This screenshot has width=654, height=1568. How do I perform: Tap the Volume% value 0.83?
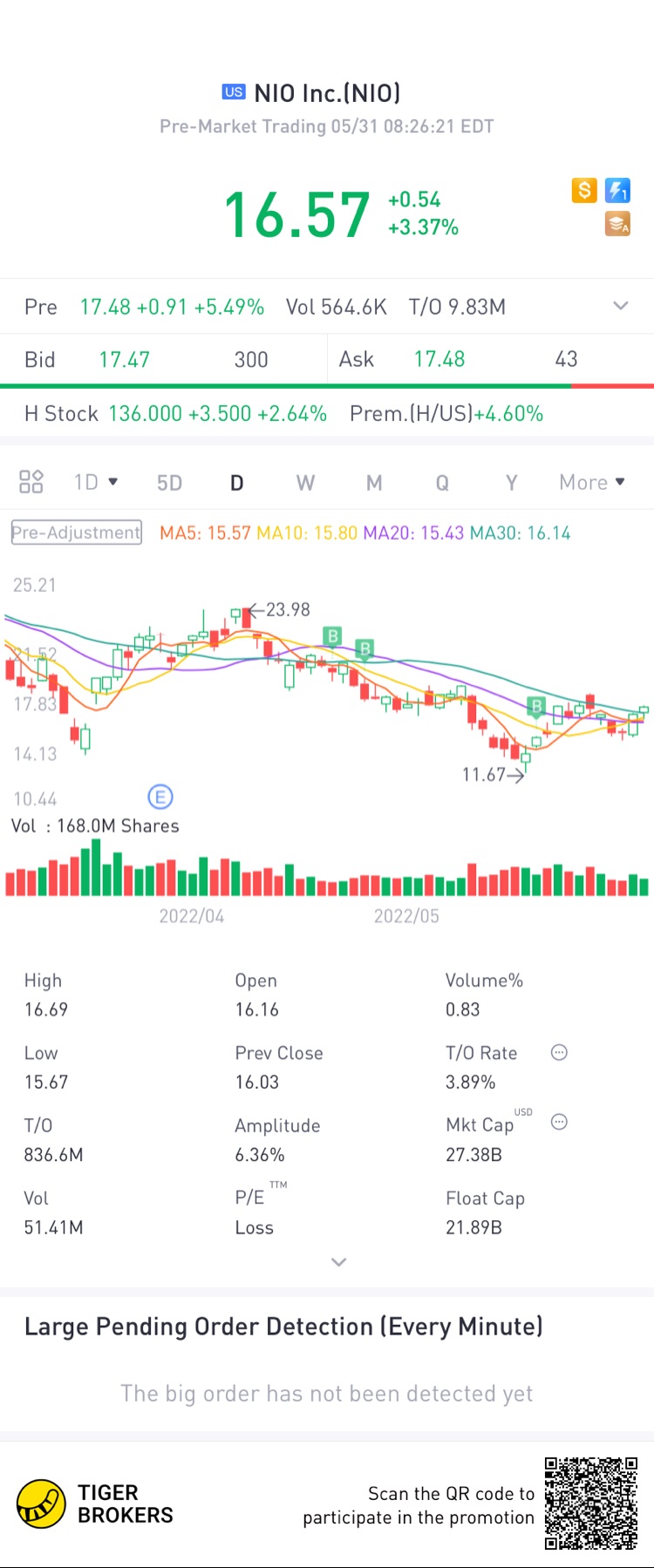pos(463,1009)
